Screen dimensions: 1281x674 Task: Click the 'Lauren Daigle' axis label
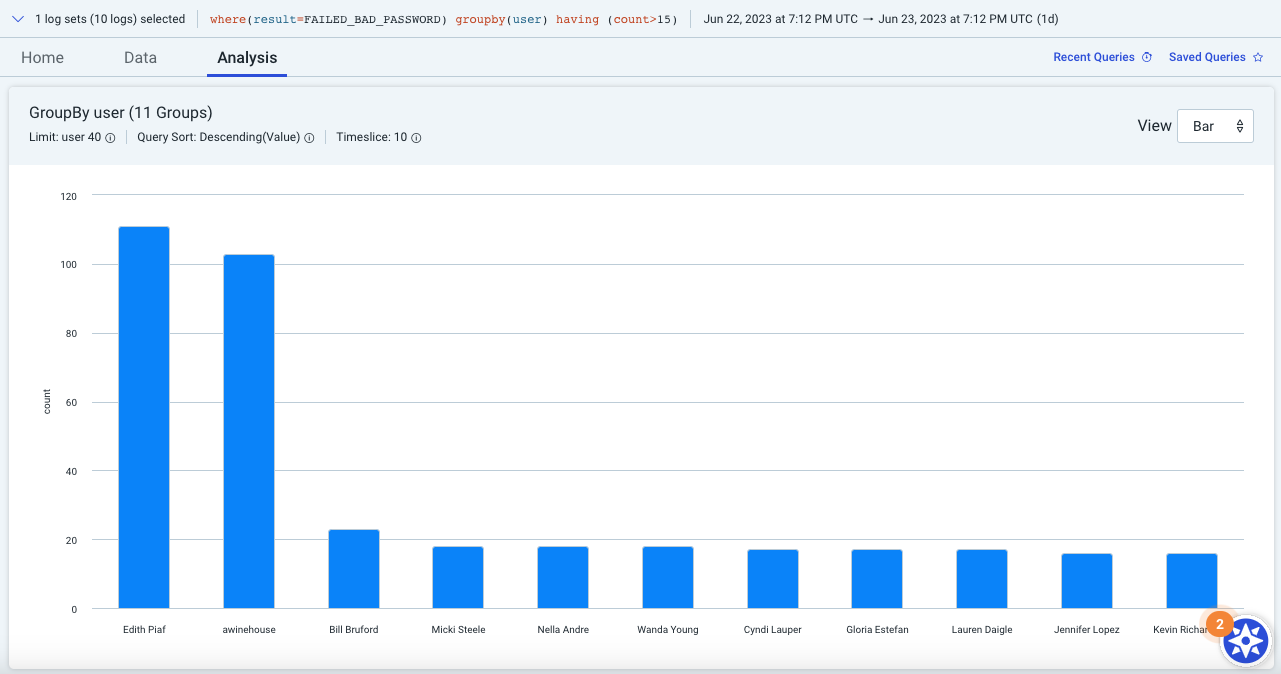point(982,630)
